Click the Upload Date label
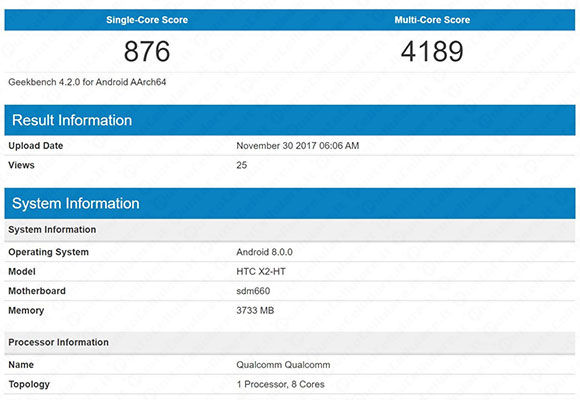Viewport: 580px width, 400px height. [x=36, y=146]
